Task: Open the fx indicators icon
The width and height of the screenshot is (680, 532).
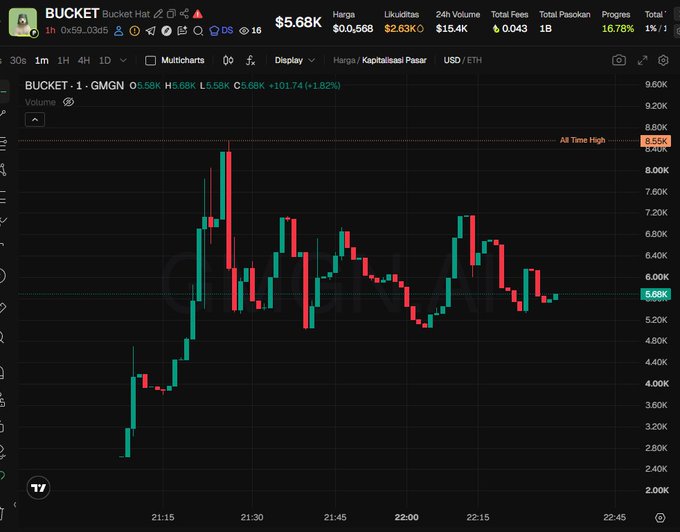Action: 250,60
